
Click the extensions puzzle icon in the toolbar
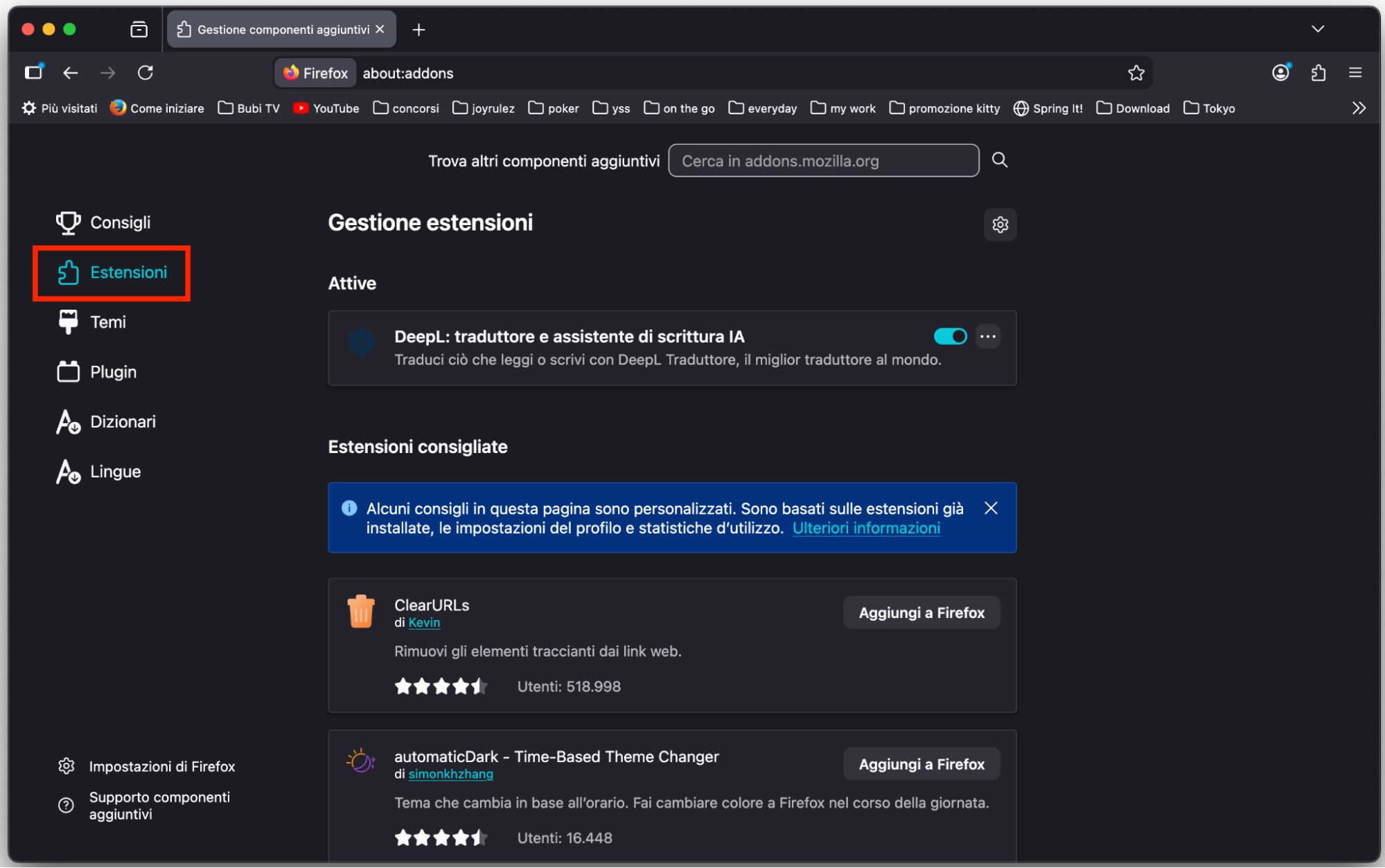click(x=1318, y=73)
